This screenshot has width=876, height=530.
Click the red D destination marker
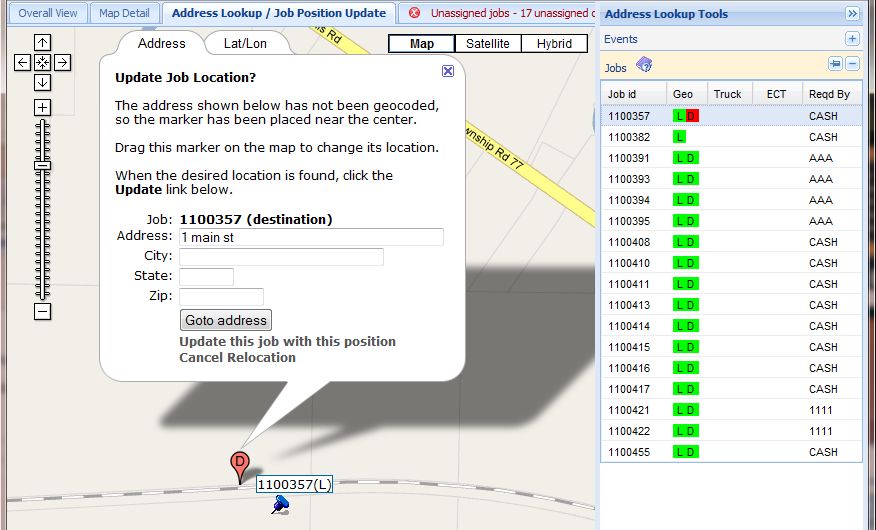(x=239, y=463)
